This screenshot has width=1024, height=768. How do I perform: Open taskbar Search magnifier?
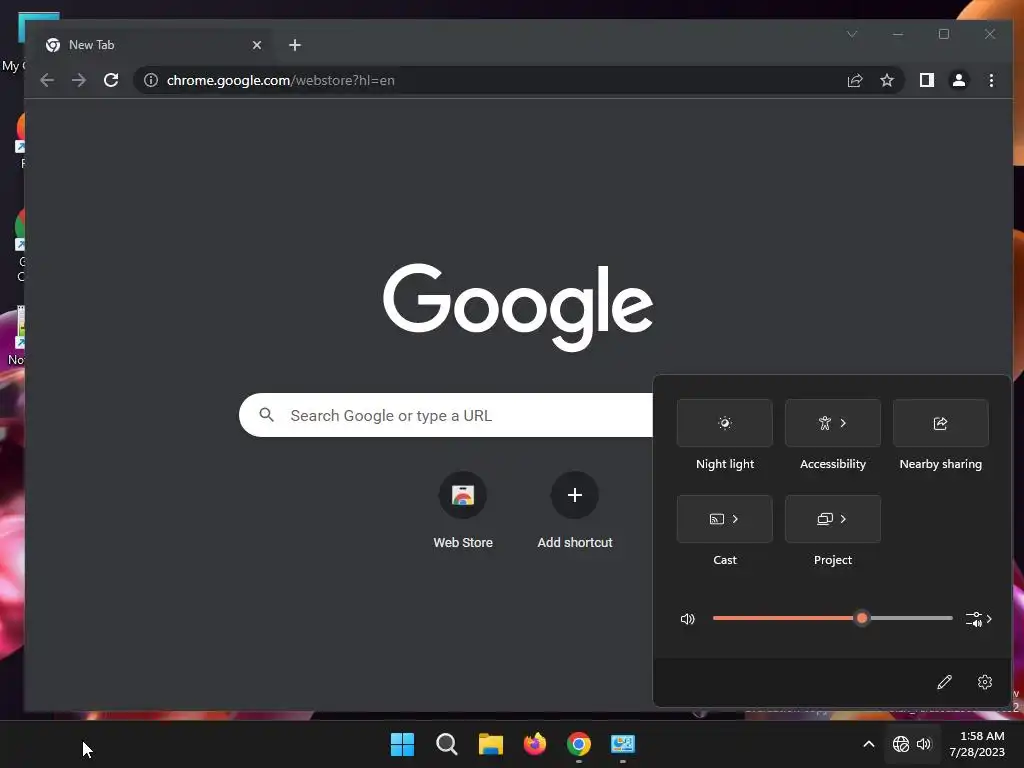(447, 744)
